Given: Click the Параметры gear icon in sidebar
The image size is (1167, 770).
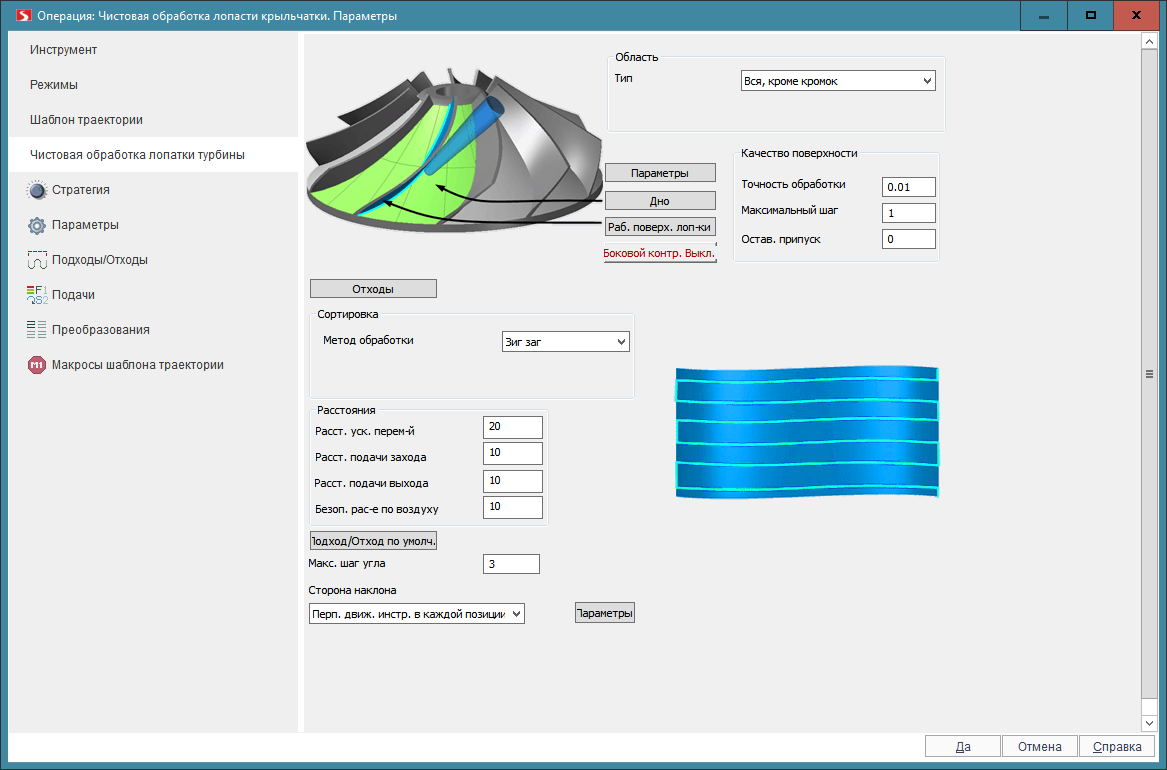Looking at the screenshot, I should click(x=36, y=225).
